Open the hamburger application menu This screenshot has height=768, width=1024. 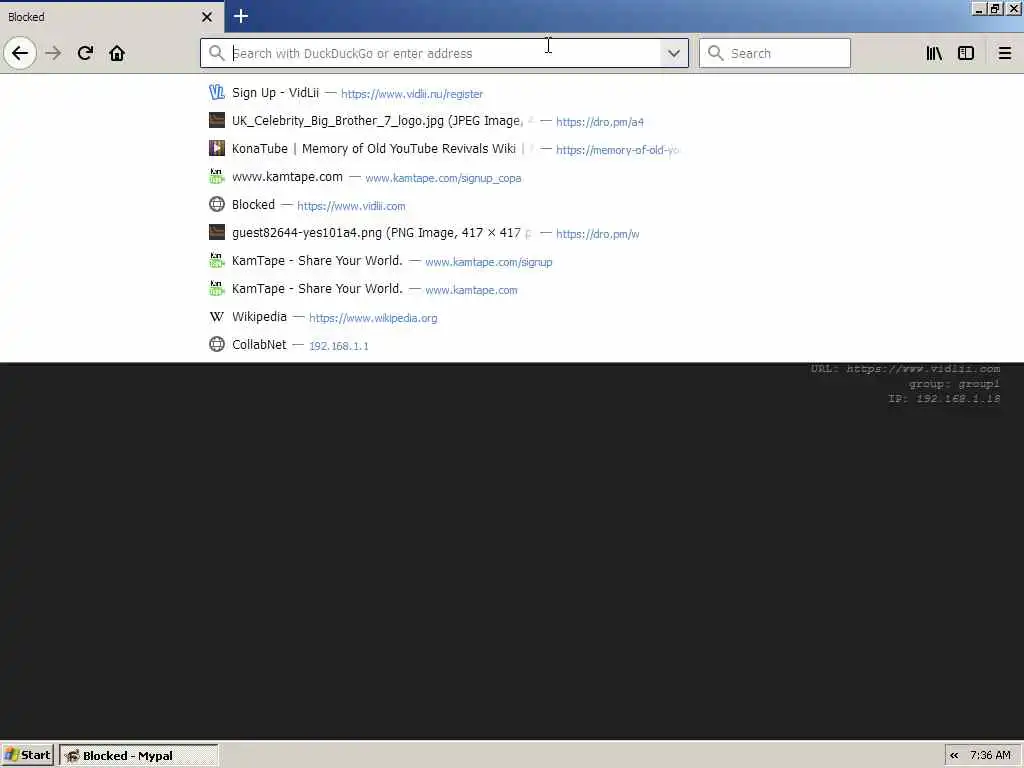(1004, 53)
